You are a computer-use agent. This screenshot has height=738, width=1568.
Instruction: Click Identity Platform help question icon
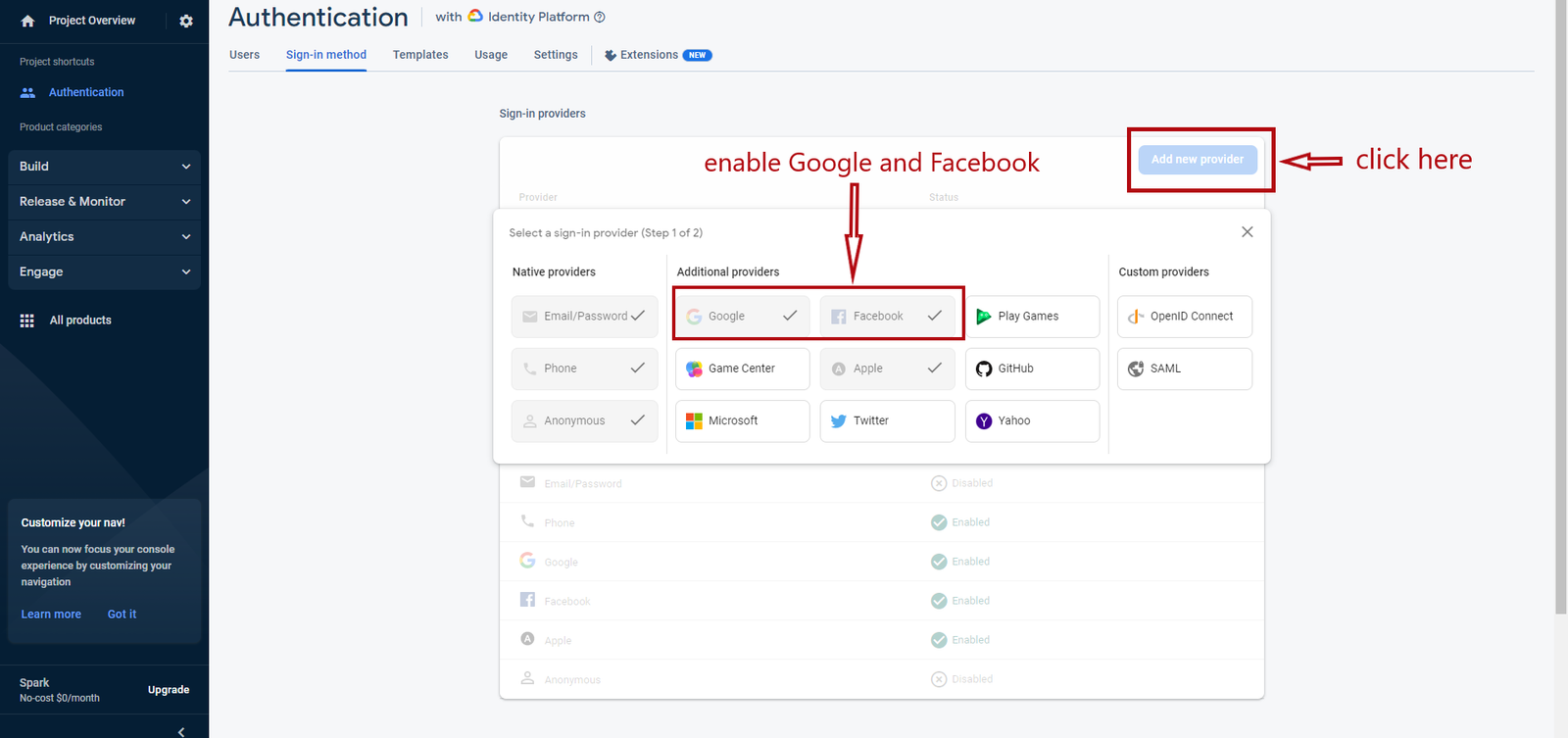600,17
